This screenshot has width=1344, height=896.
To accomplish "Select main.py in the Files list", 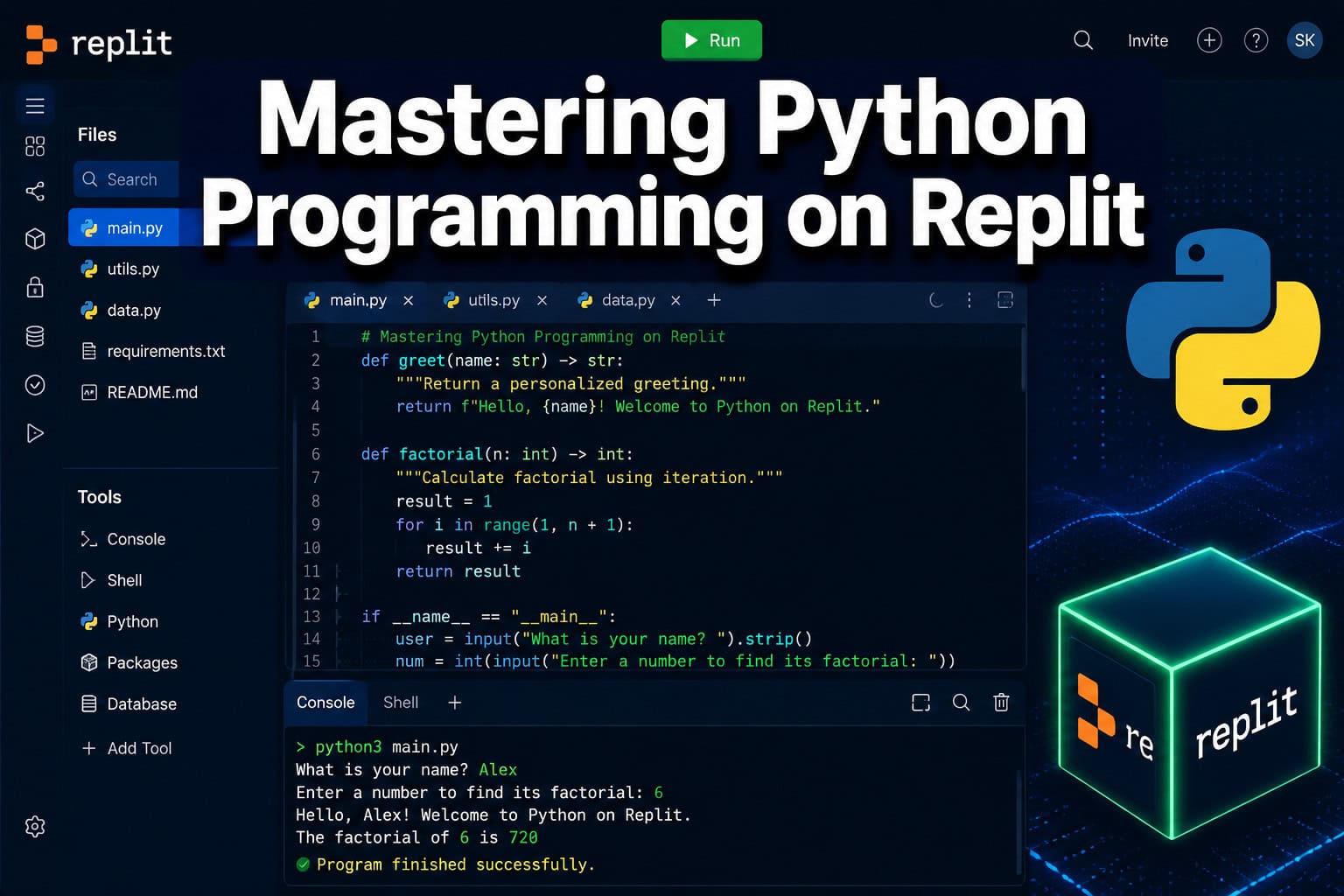I will [x=123, y=227].
